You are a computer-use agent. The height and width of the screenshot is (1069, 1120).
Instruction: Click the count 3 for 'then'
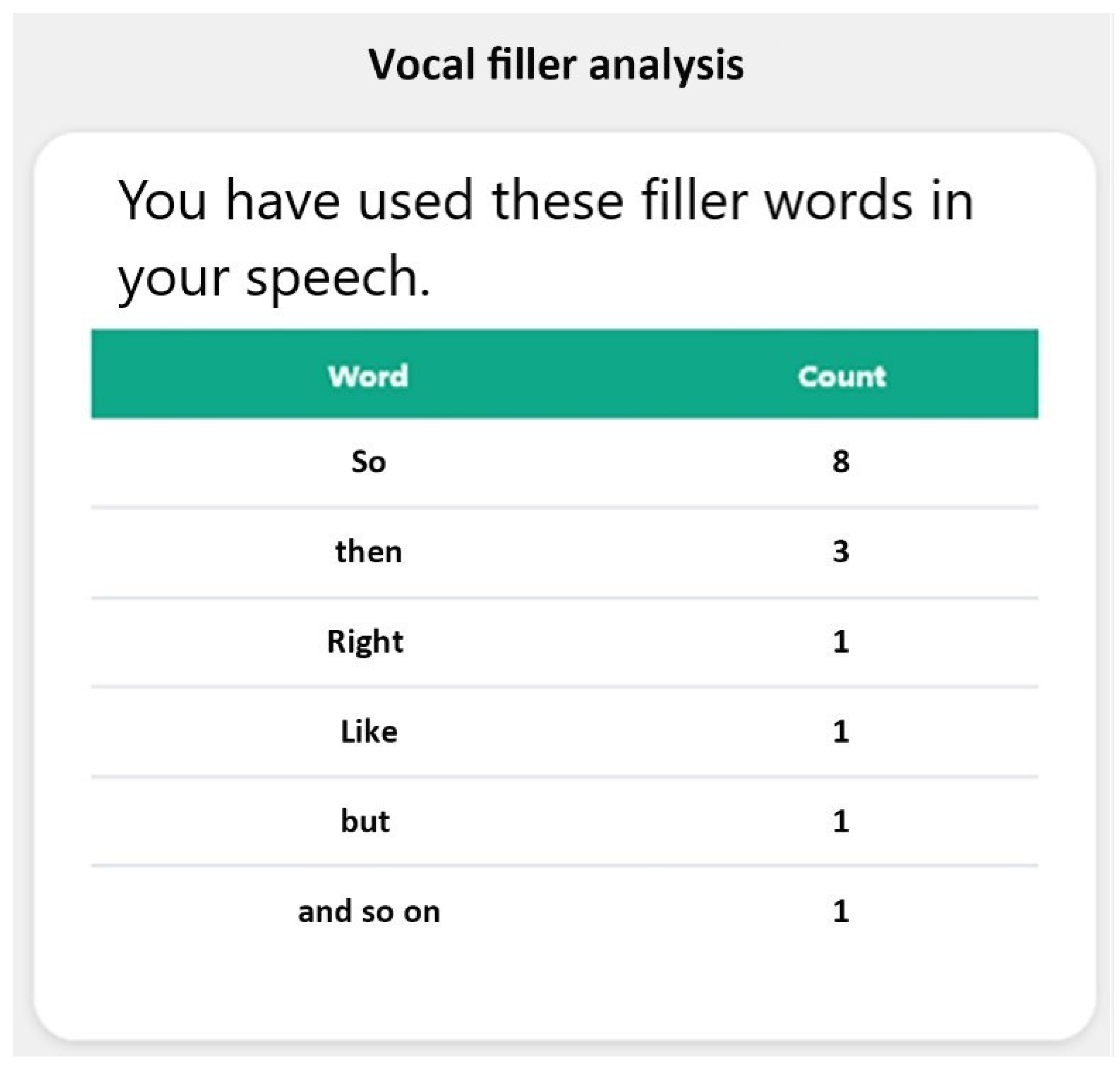pyautogui.click(x=841, y=551)
